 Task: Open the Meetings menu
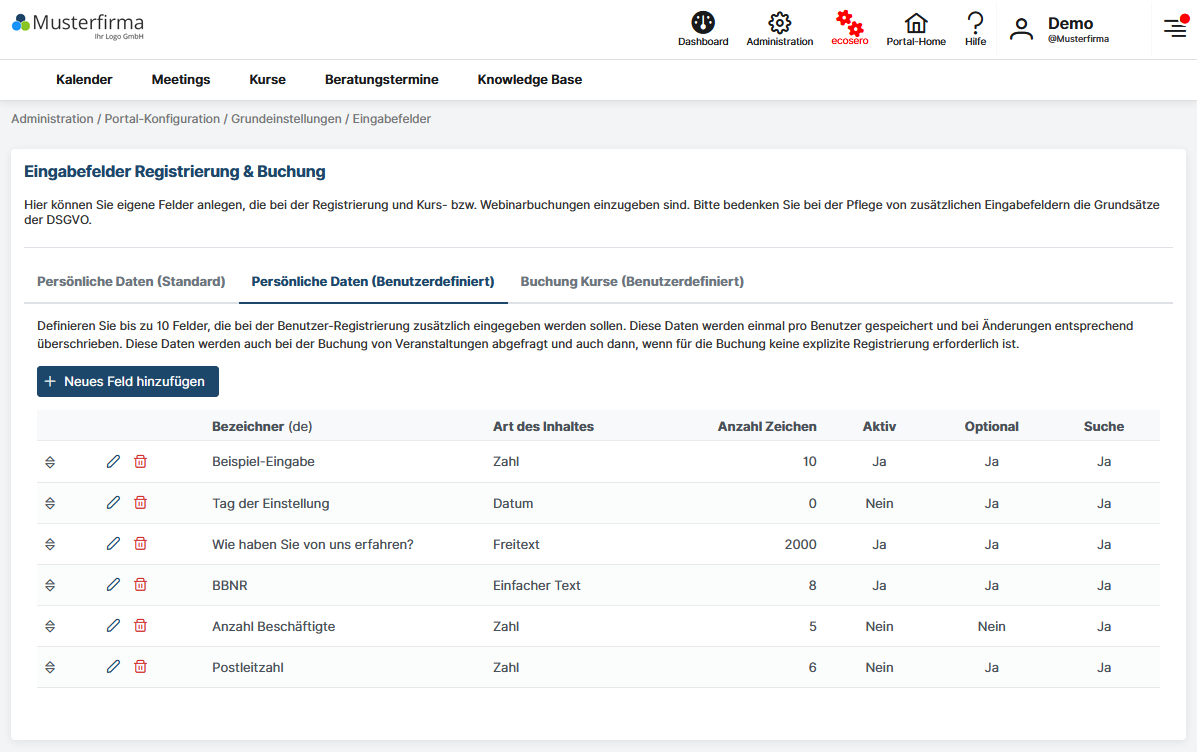[181, 79]
